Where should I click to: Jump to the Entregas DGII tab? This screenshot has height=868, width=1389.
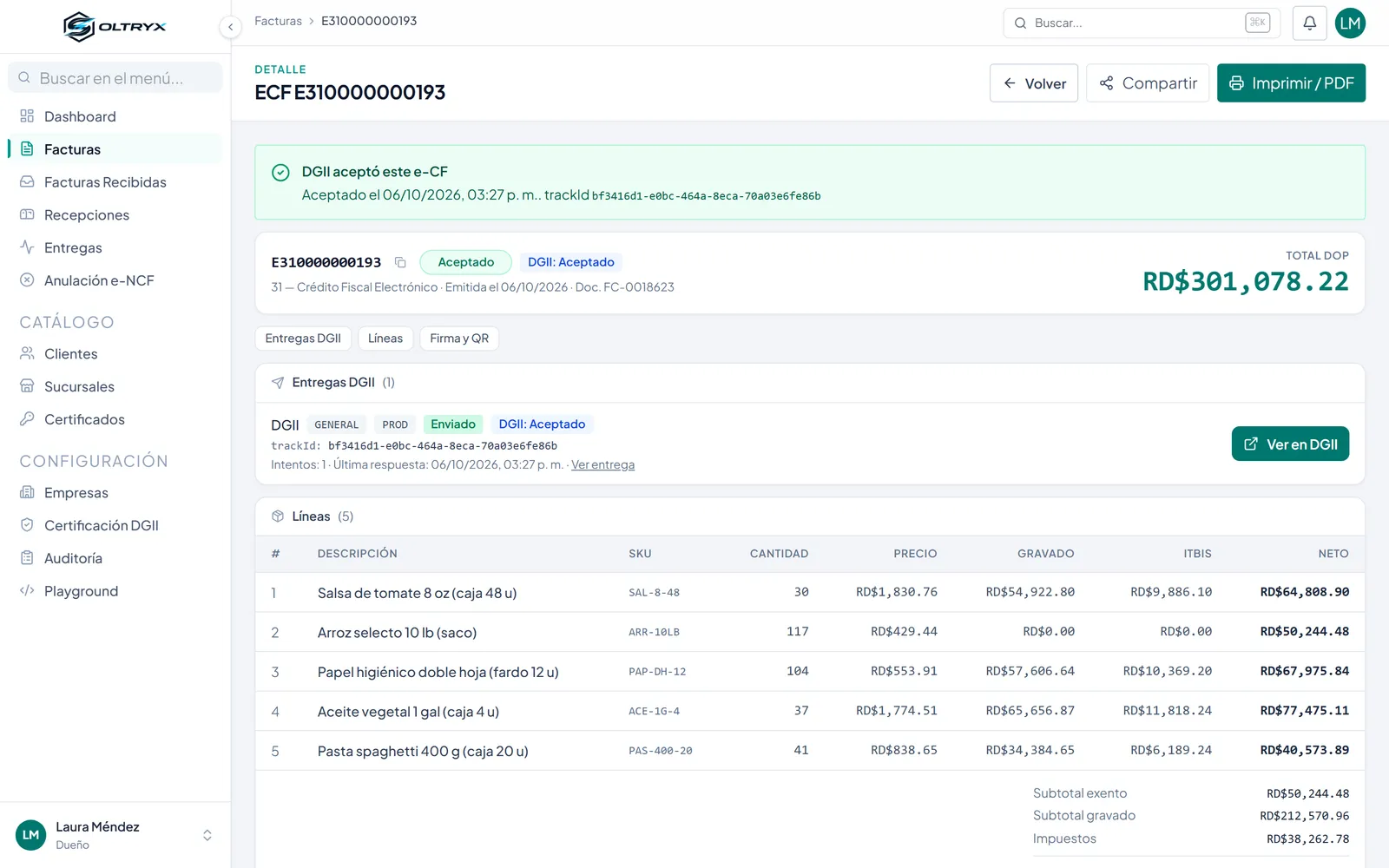click(x=303, y=339)
